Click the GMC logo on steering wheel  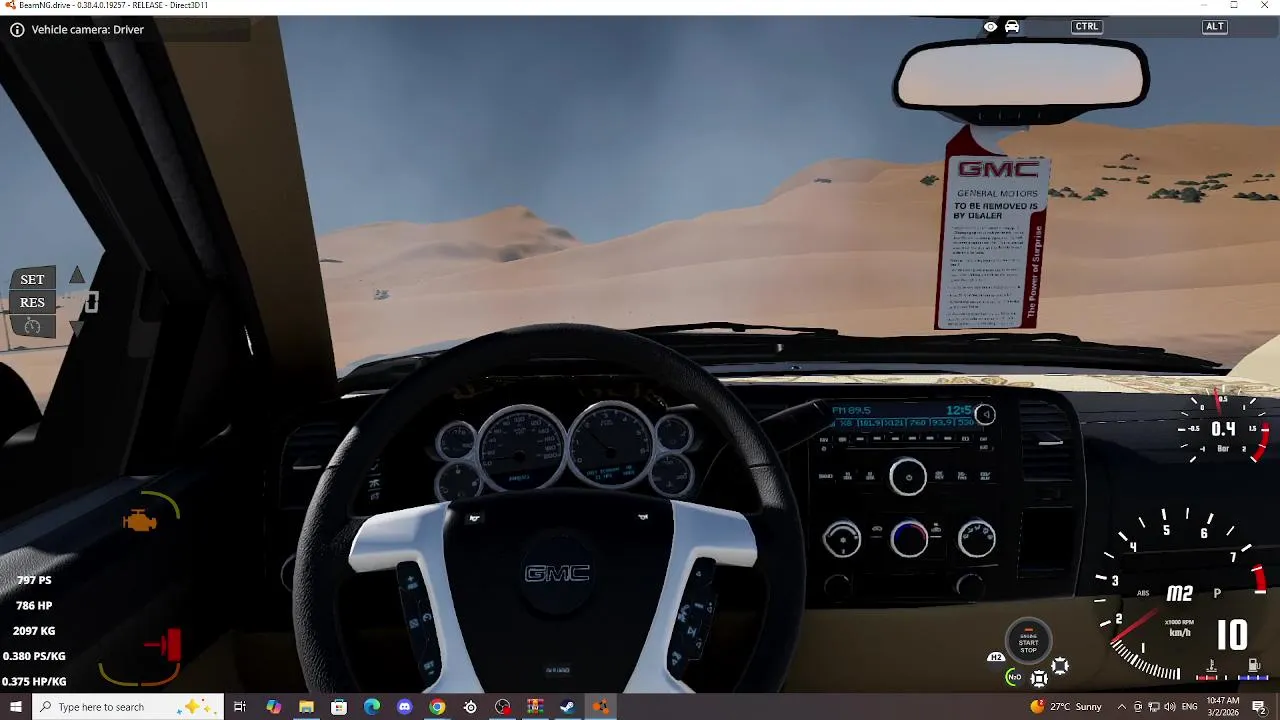558,573
